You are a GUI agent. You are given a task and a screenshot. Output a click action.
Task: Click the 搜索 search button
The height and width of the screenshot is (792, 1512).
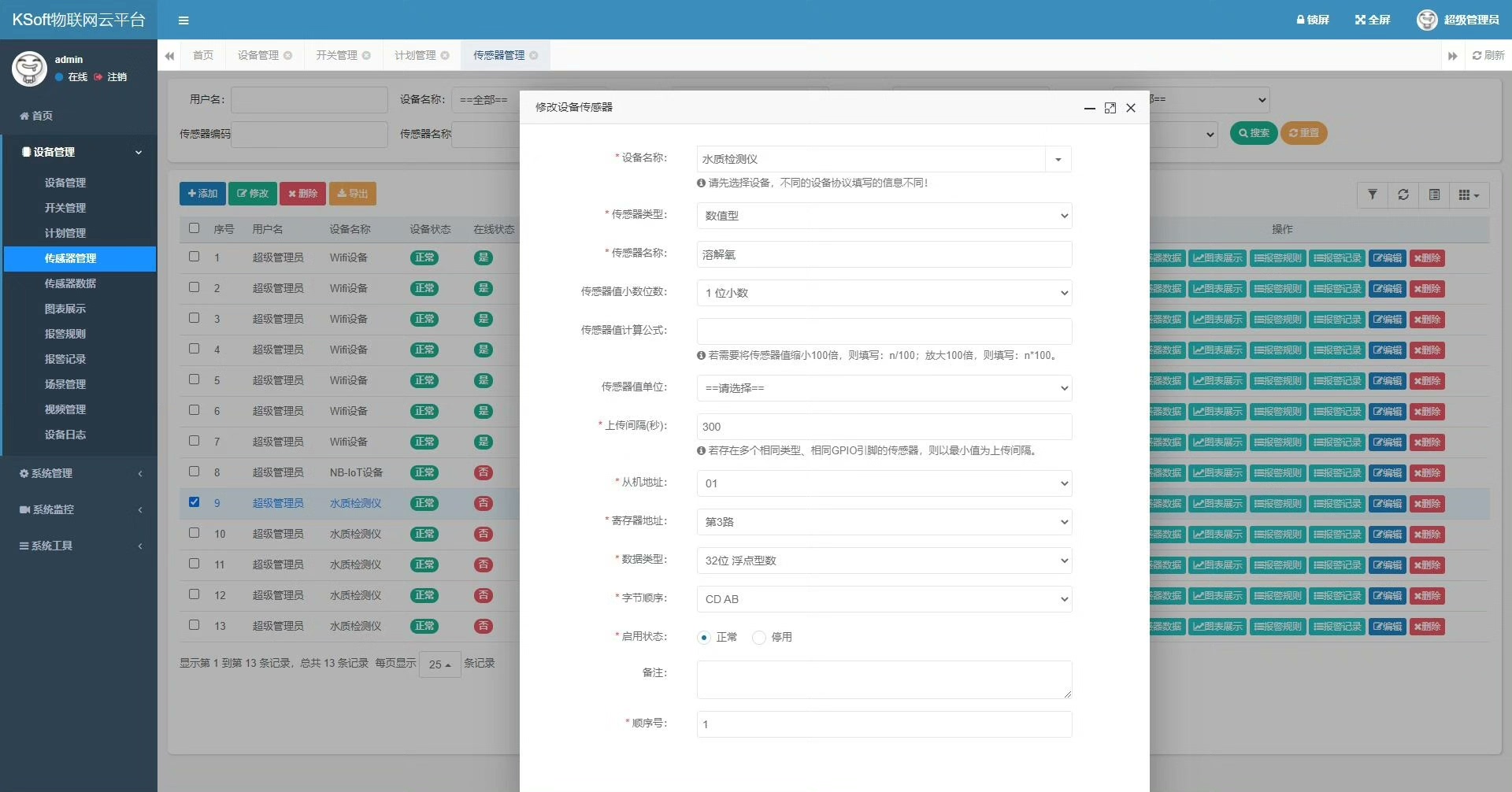[1254, 133]
